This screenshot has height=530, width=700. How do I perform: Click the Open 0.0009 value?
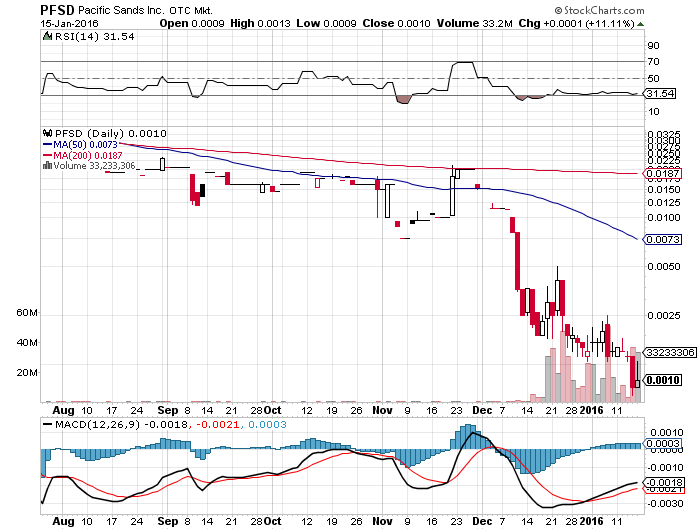tap(192, 23)
